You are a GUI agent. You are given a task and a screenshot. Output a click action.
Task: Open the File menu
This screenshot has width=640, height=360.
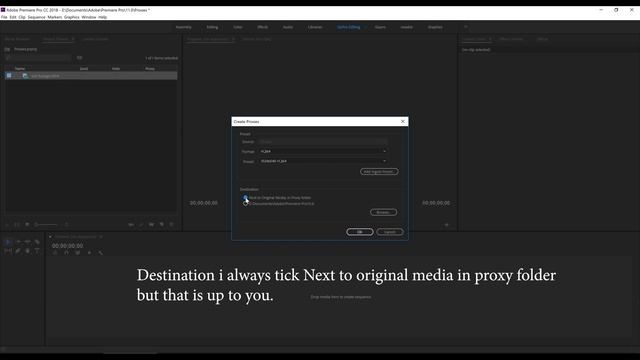point(4,17)
